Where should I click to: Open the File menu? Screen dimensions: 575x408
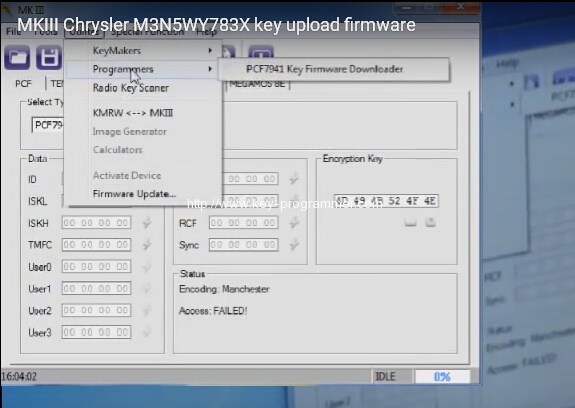(14, 32)
